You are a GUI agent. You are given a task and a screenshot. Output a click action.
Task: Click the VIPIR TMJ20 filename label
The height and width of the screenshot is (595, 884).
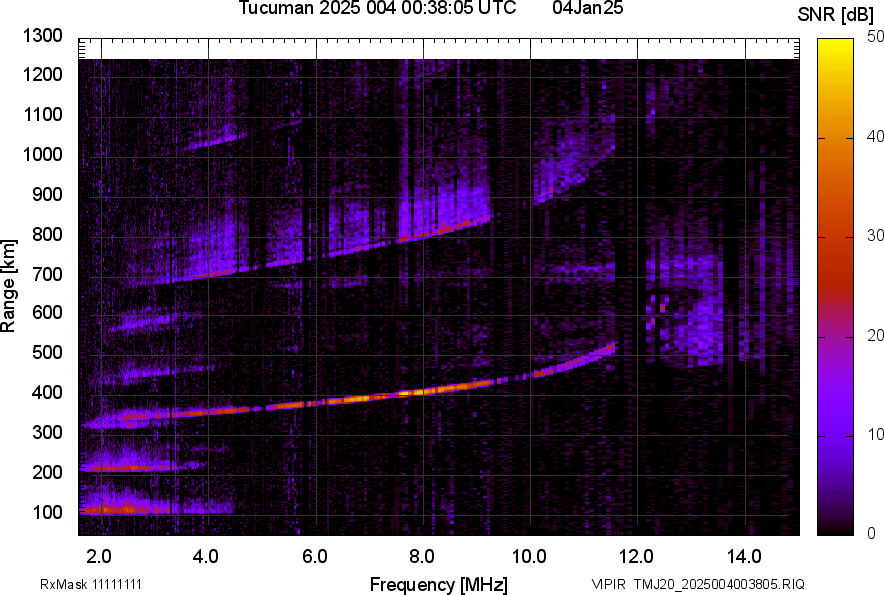(697, 584)
